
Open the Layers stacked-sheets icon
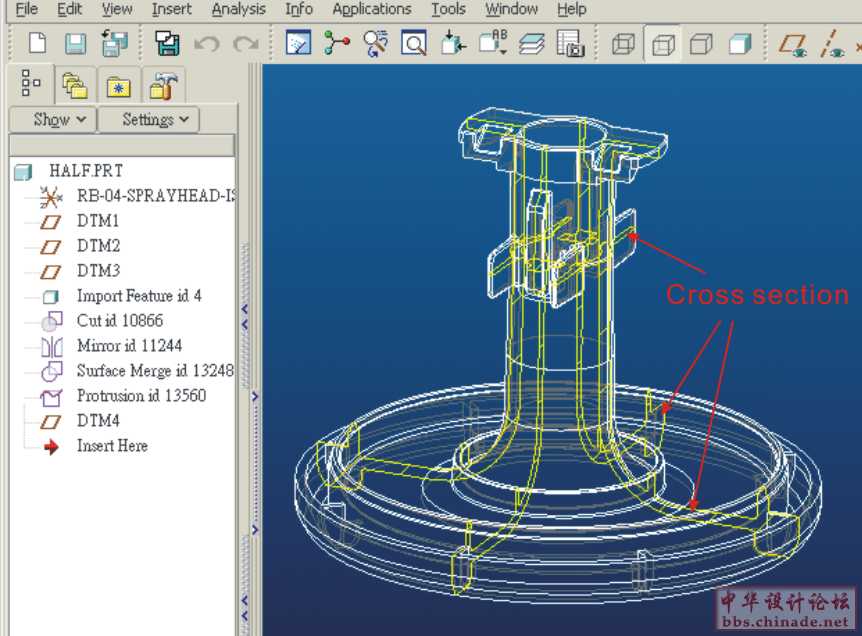pyautogui.click(x=532, y=44)
